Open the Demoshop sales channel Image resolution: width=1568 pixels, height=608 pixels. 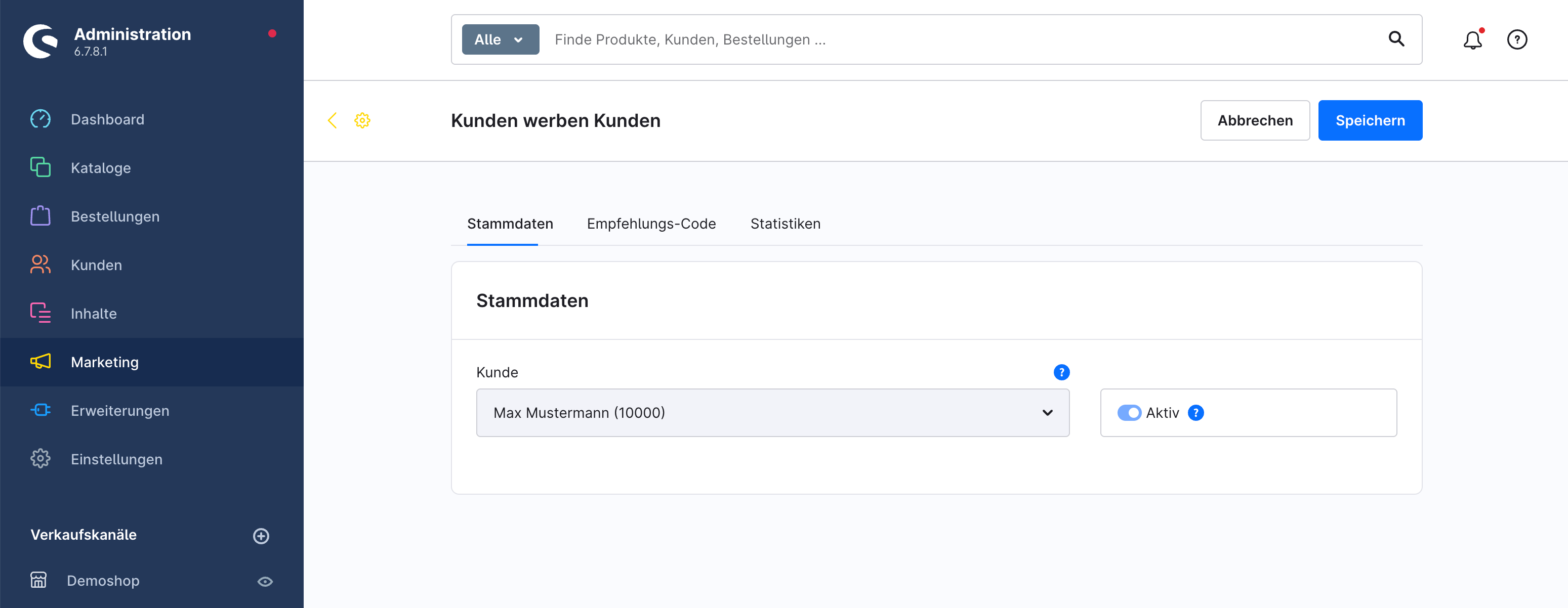tap(103, 581)
